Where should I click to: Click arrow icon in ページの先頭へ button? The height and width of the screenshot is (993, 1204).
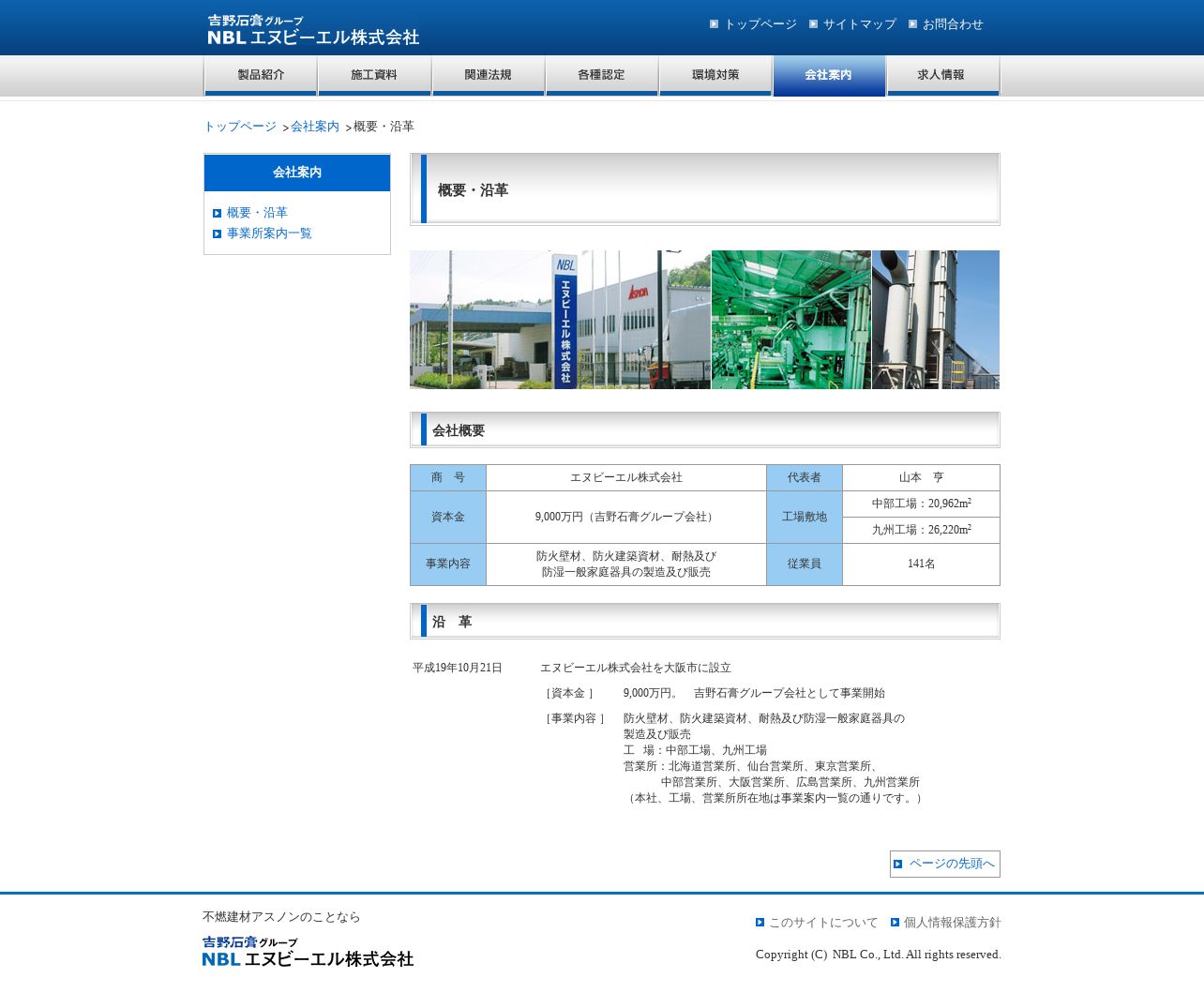tap(897, 865)
